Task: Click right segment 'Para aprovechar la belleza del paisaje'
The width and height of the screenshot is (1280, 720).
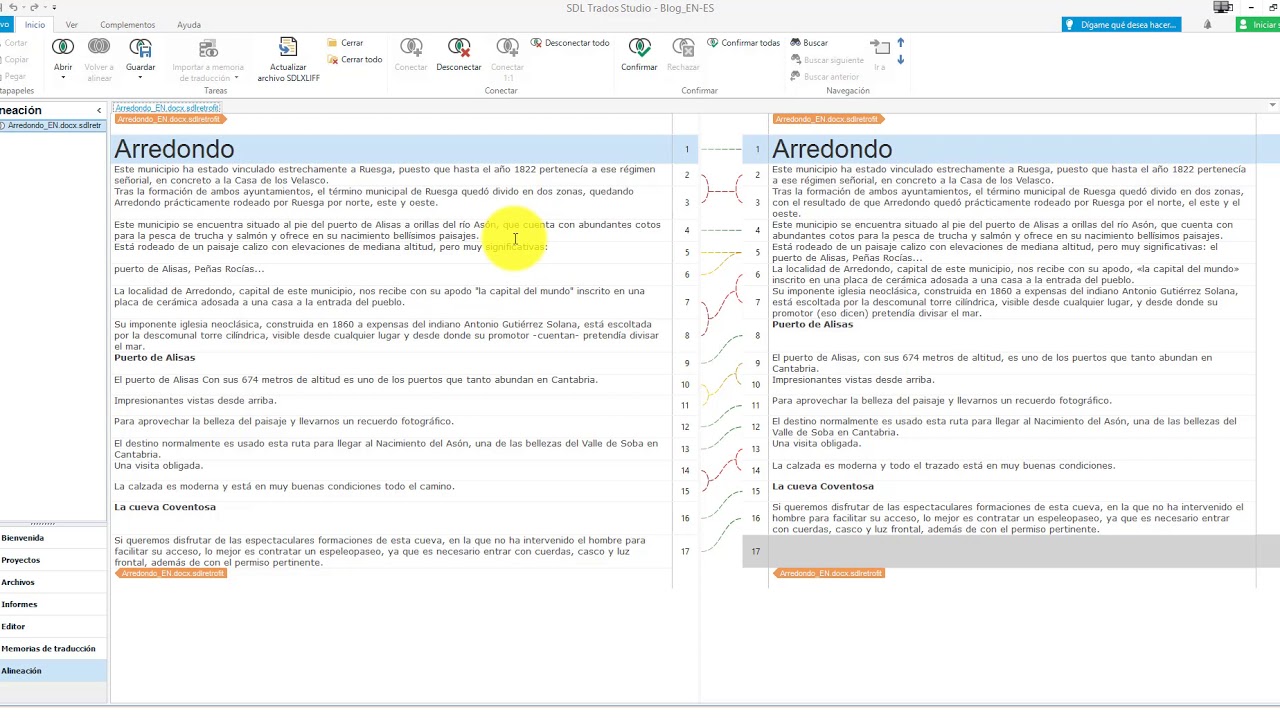Action: point(941,400)
